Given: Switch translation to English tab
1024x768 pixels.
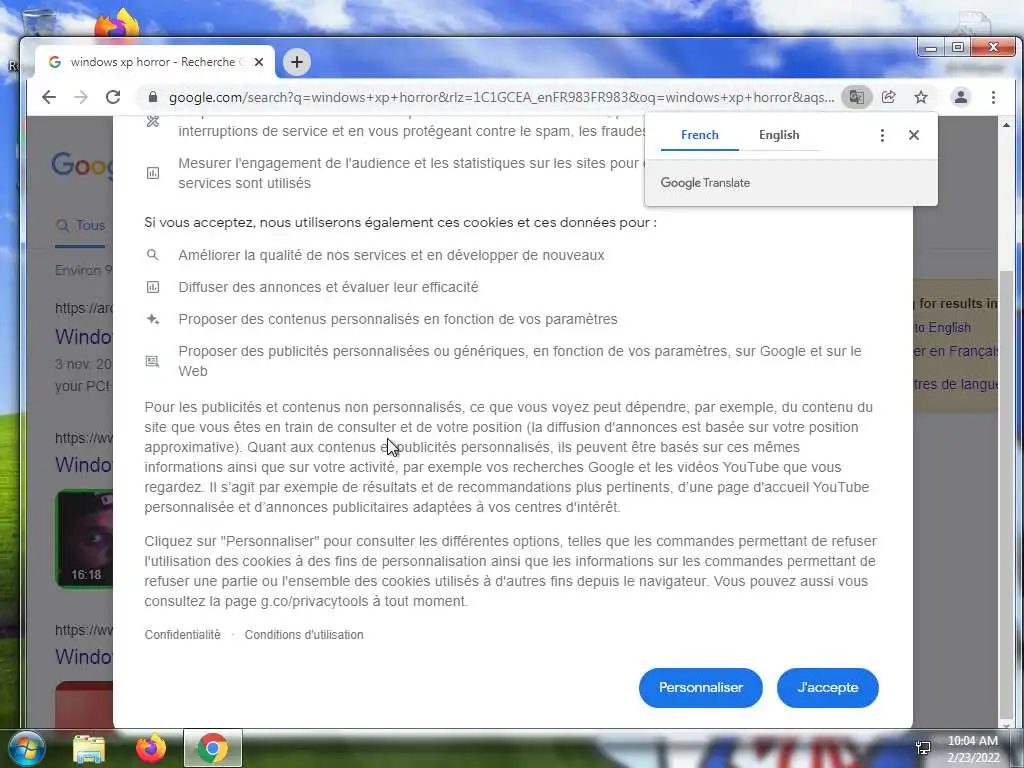Looking at the screenshot, I should [x=779, y=135].
